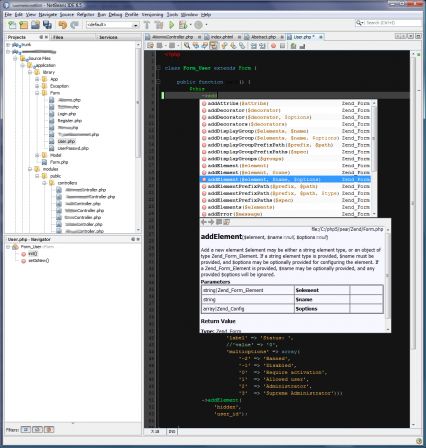Collapse the library folder node

click(x=30, y=72)
